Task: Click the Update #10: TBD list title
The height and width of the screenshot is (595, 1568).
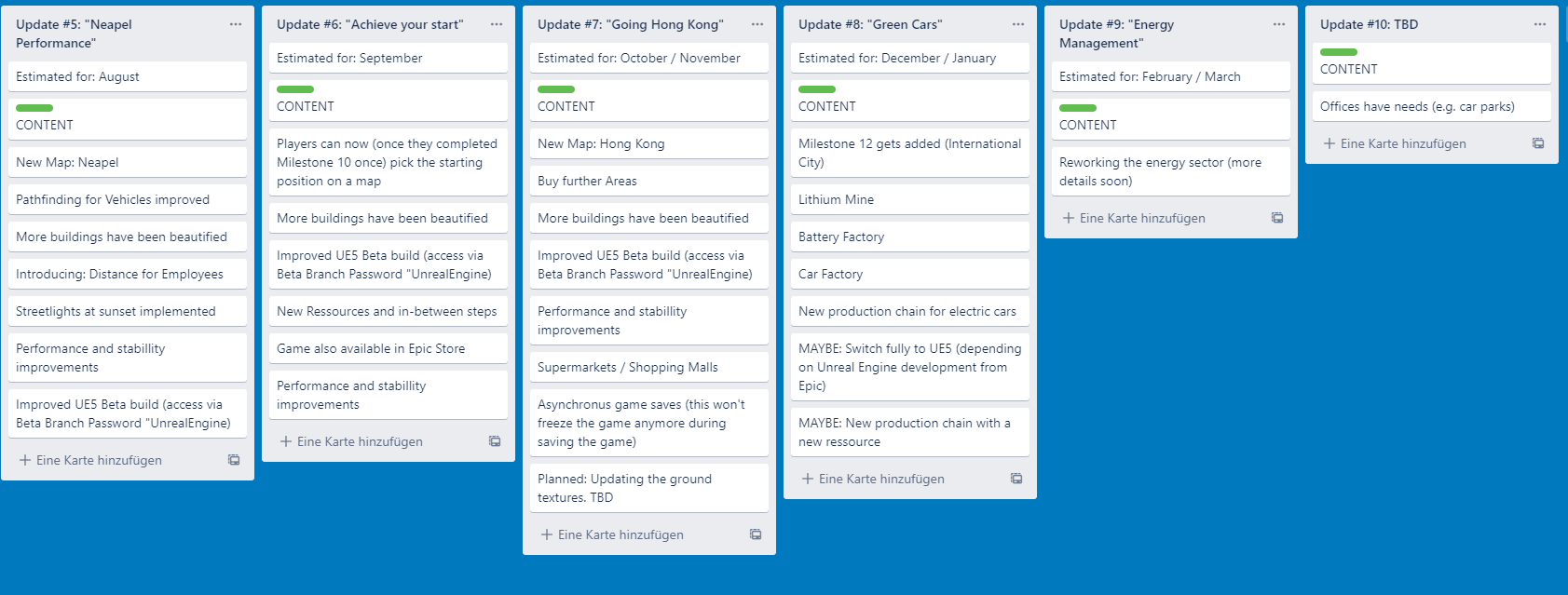Action: pyautogui.click(x=1369, y=24)
